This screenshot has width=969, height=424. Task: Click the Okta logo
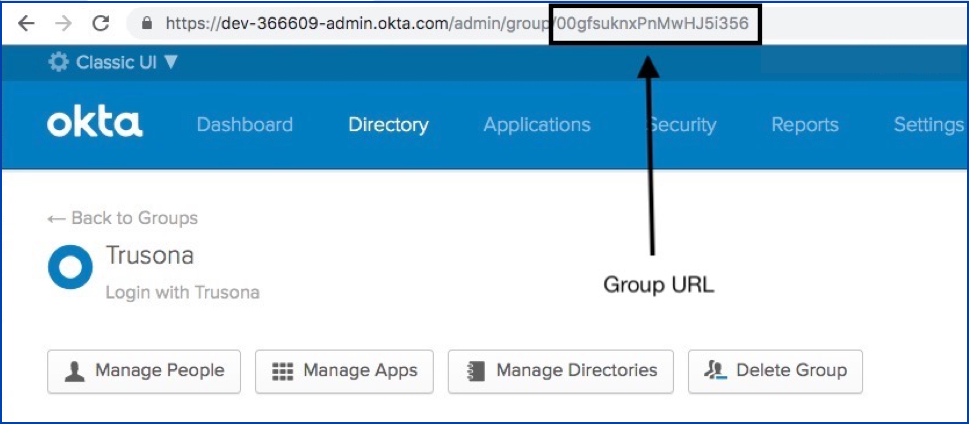[95, 124]
